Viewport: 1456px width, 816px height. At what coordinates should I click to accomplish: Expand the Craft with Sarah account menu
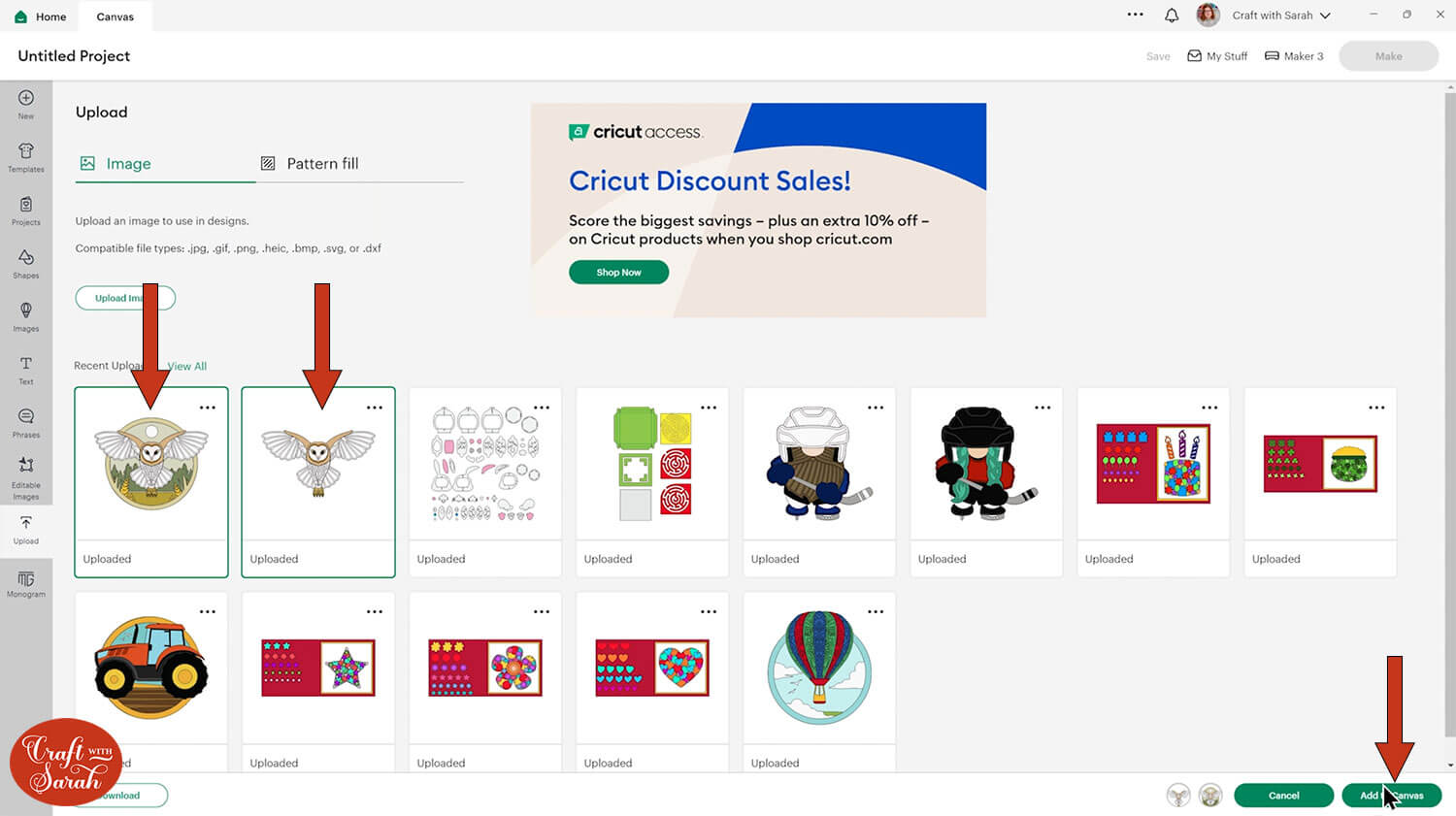[x=1280, y=16]
